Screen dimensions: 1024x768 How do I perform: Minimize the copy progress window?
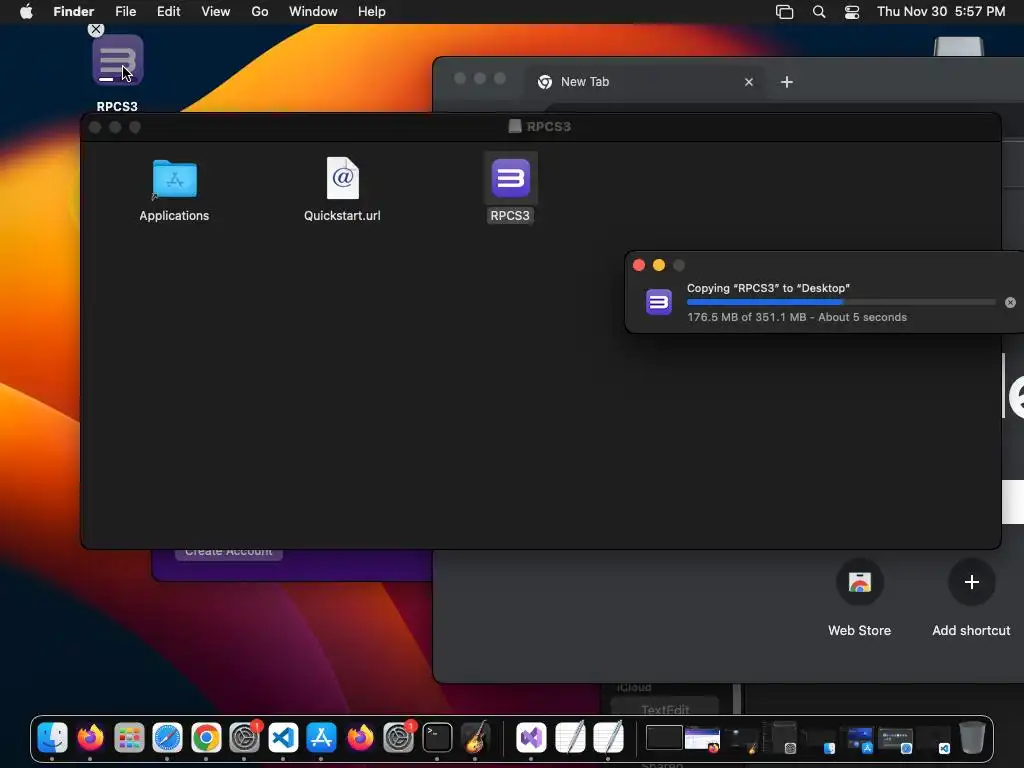659,265
